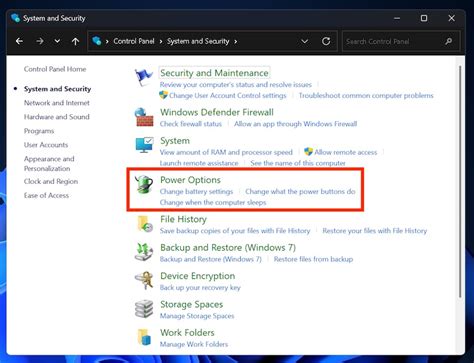Viewport: 474px width, 363px height.
Task: Select Hardware and Sound in sidebar
Action: pos(57,117)
